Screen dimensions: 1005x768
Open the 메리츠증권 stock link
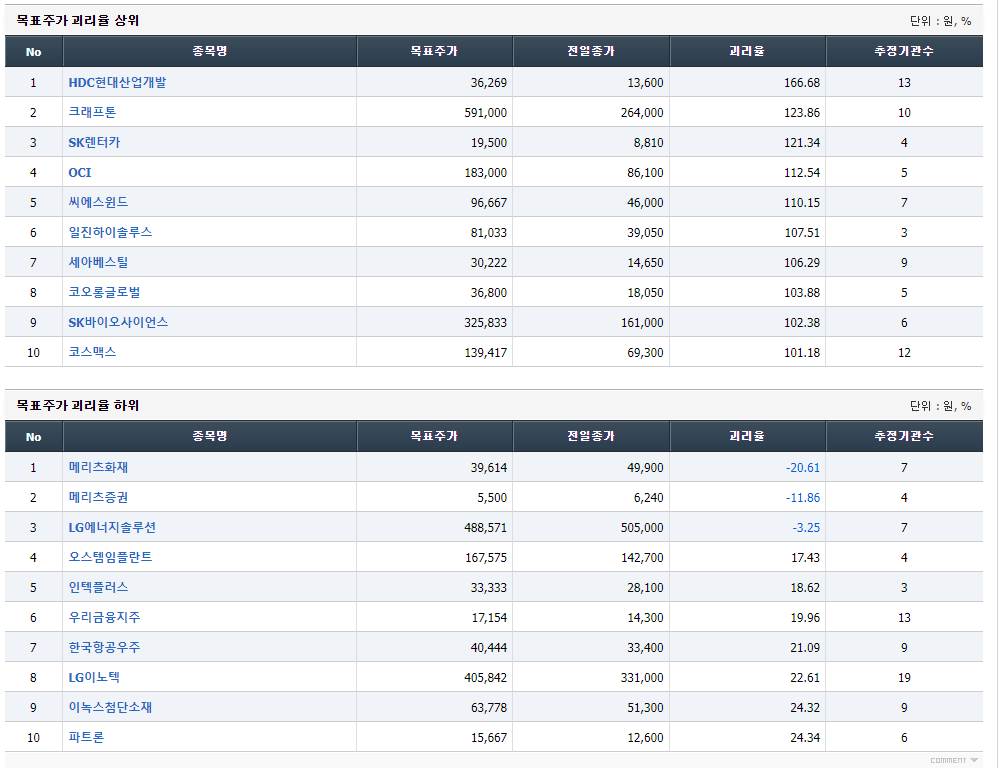98,497
